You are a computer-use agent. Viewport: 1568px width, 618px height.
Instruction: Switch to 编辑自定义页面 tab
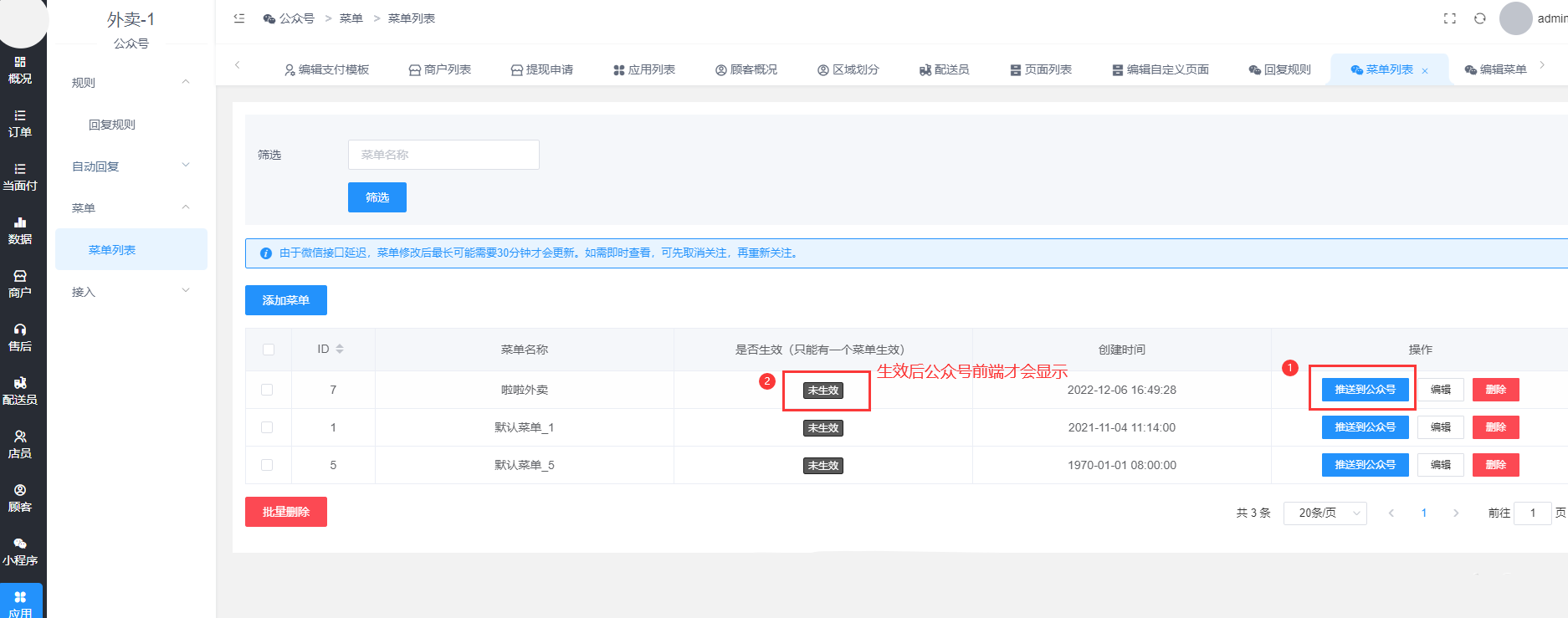pos(1161,69)
